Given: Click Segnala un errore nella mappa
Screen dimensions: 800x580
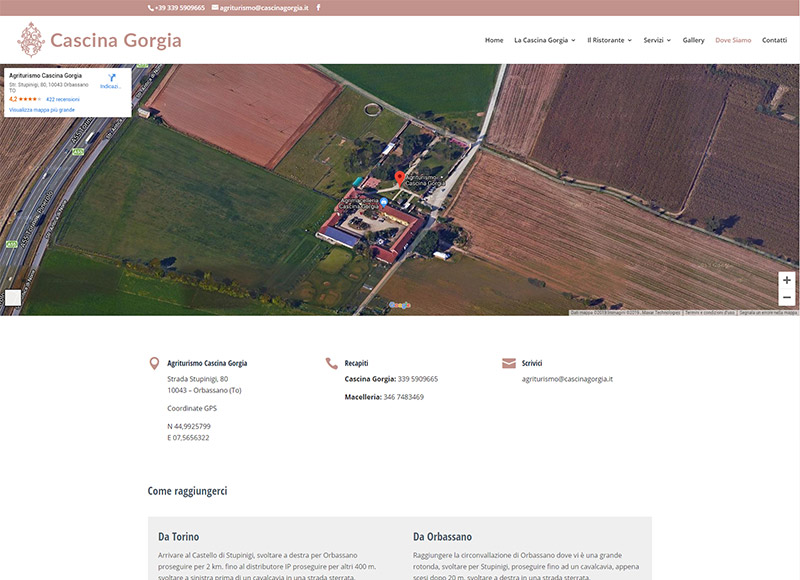Looking at the screenshot, I should [768, 313].
